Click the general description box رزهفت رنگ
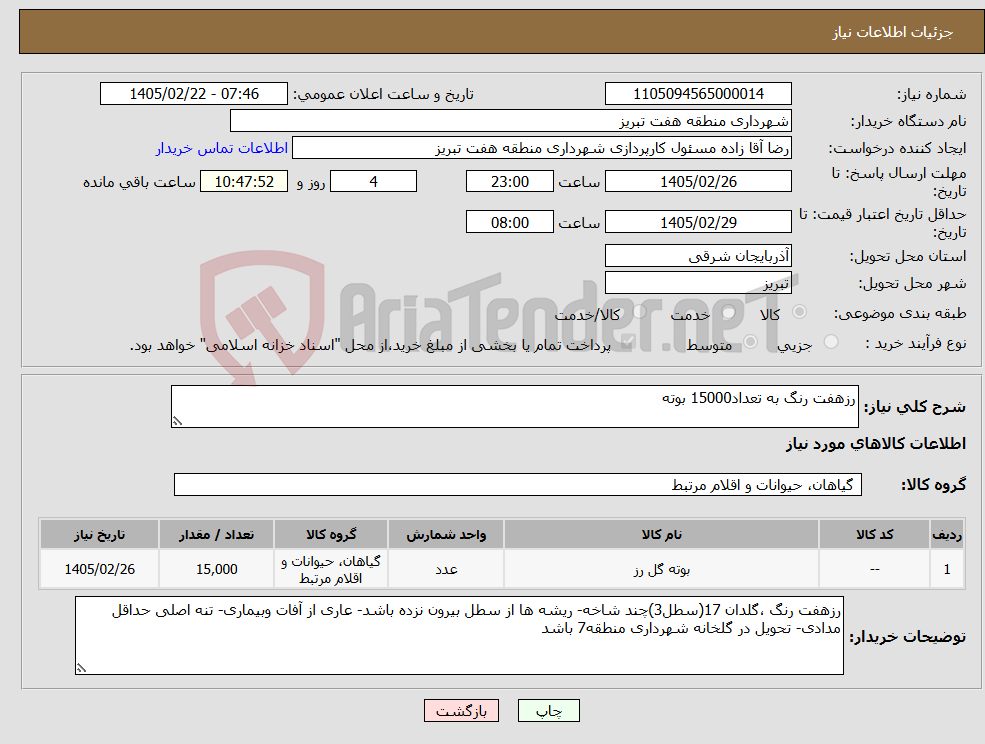Image resolution: width=985 pixels, height=744 pixels. coord(514,407)
